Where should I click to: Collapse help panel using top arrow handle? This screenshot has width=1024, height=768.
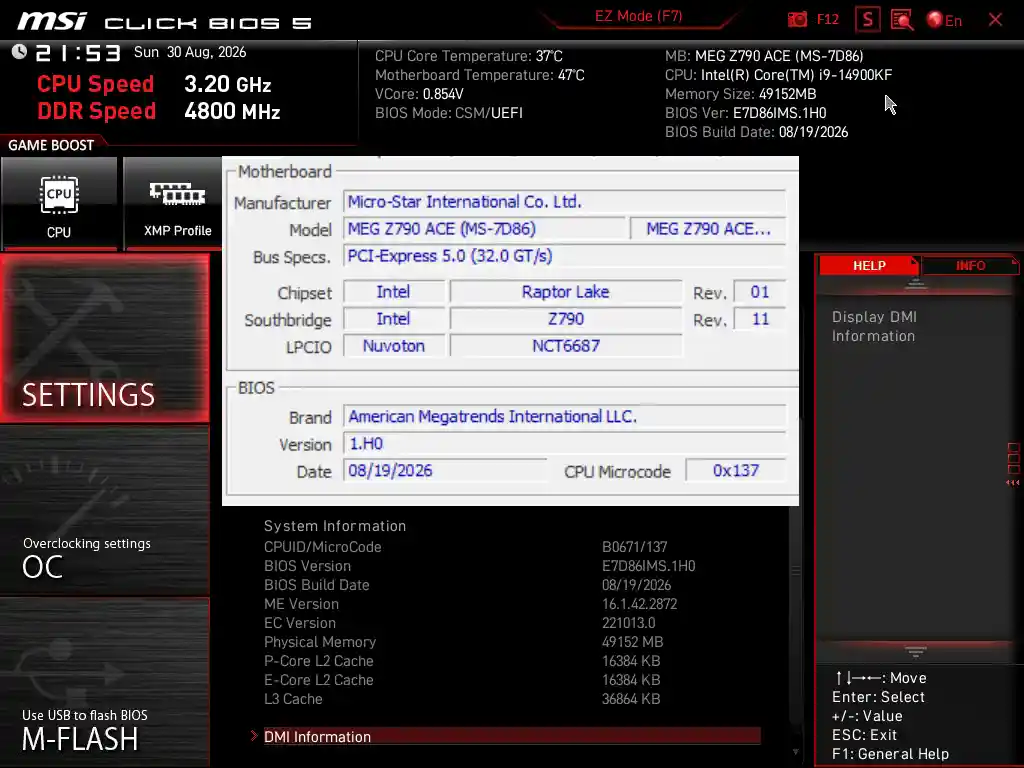[916, 284]
